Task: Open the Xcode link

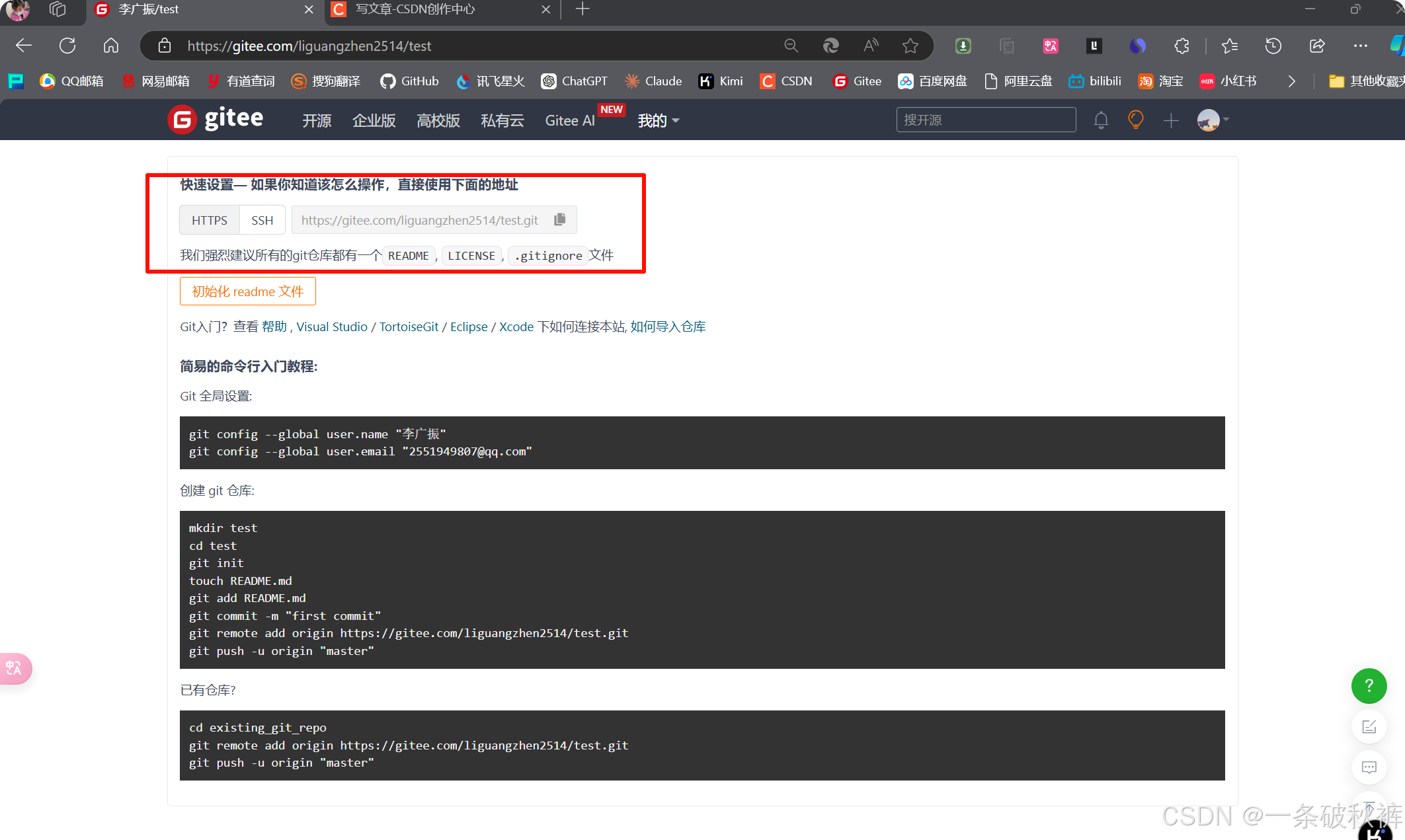Action: coord(516,326)
